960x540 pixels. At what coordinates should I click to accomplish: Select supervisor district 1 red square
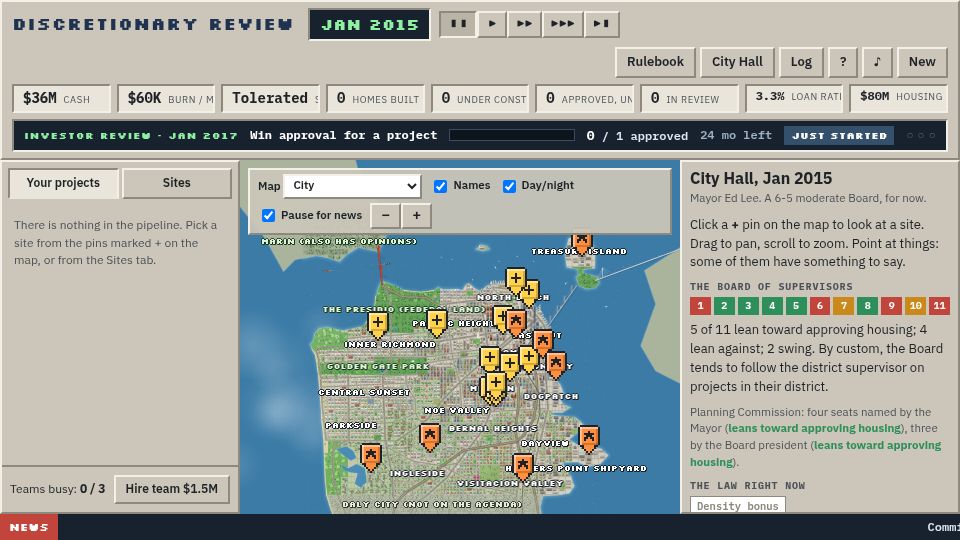click(x=700, y=306)
